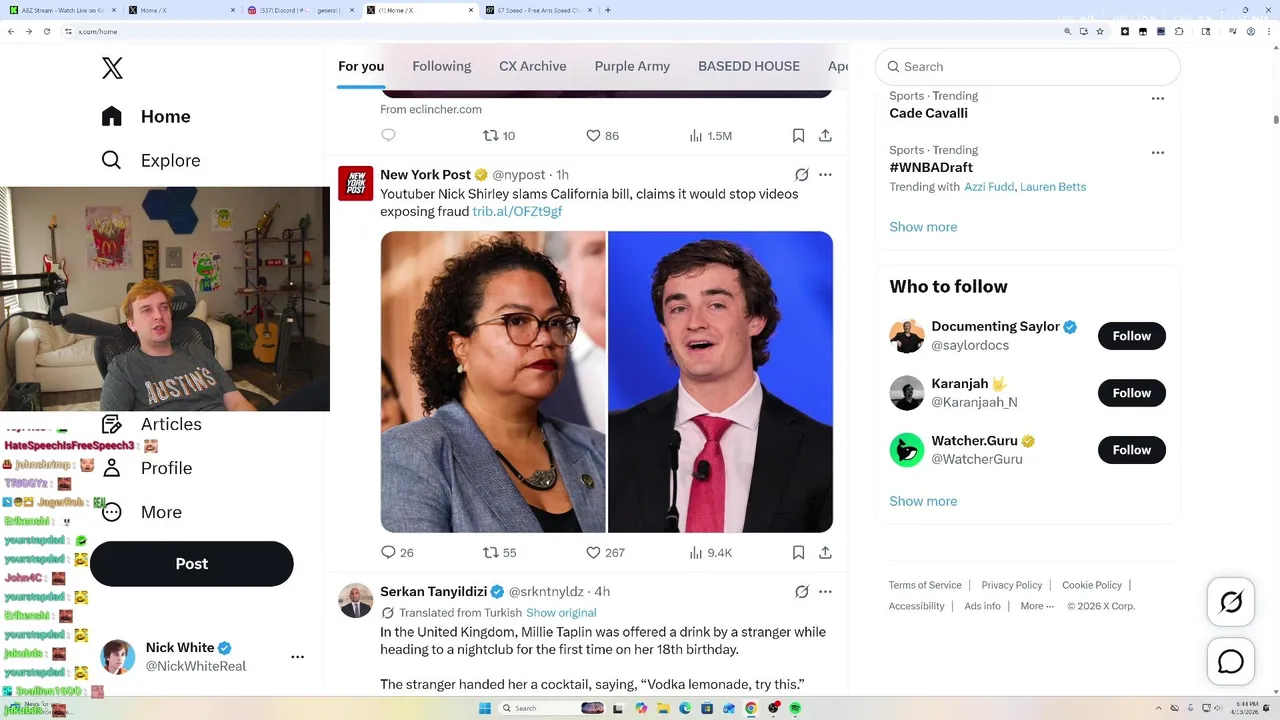1280x720 pixels.
Task: Follow Karanjah
Action: click(x=1132, y=393)
